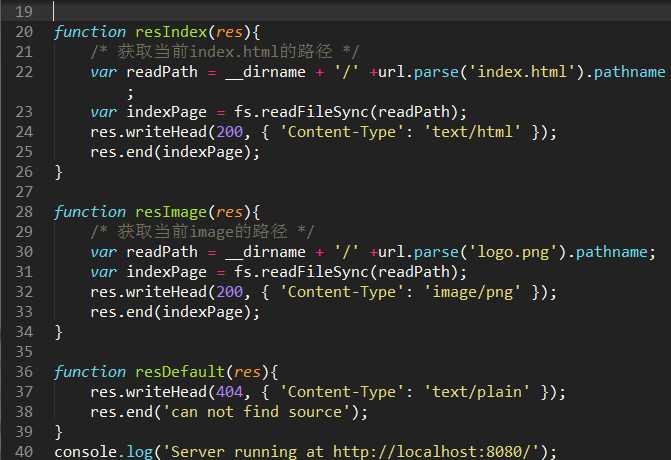Viewport: 671px width, 460px height.
Task: Click the 'text/plain' string value
Action: click(477, 392)
